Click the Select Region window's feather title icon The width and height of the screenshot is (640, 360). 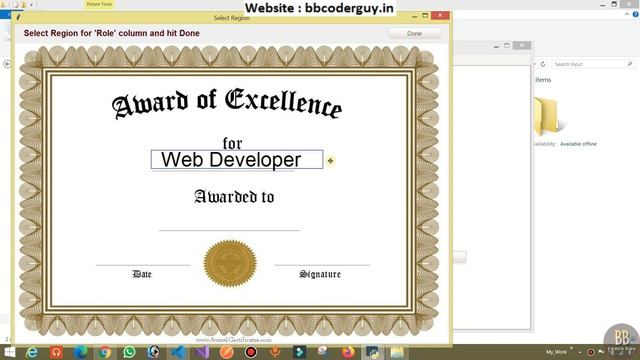coord(18,17)
